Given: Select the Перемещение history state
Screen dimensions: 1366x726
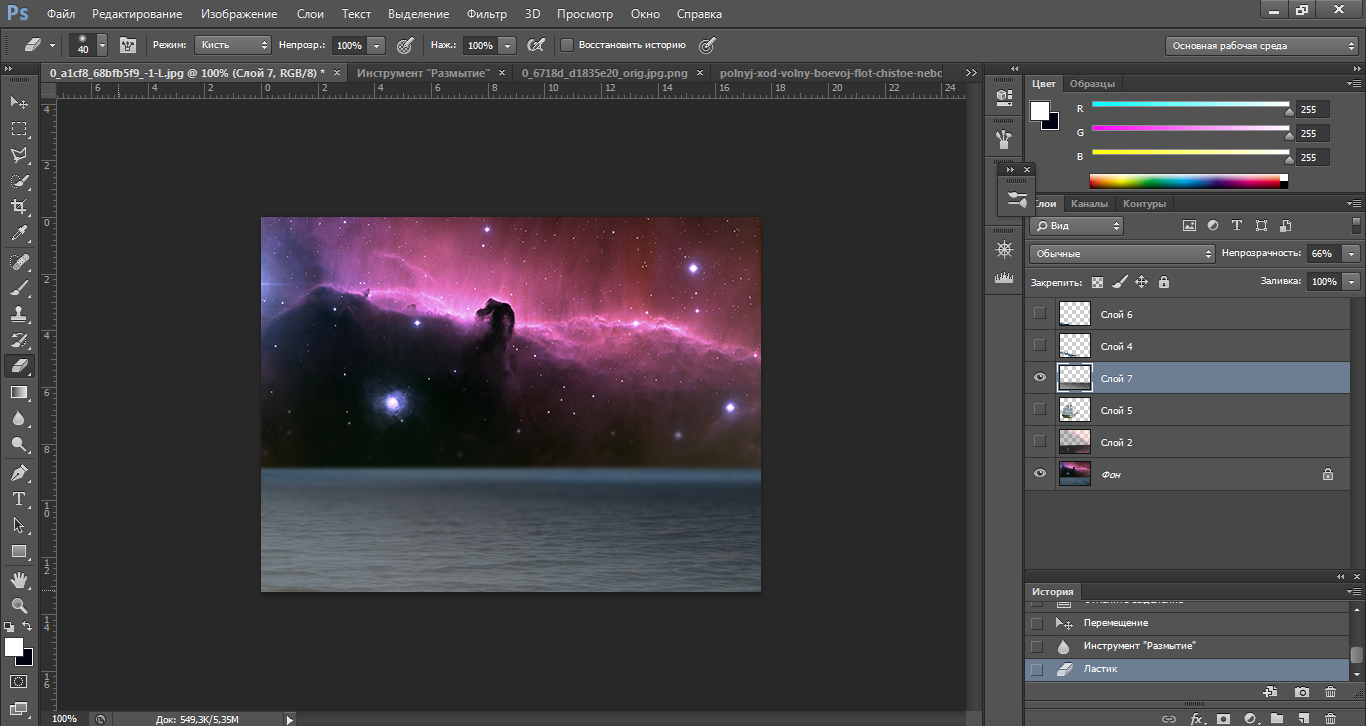Looking at the screenshot, I should point(1188,623).
